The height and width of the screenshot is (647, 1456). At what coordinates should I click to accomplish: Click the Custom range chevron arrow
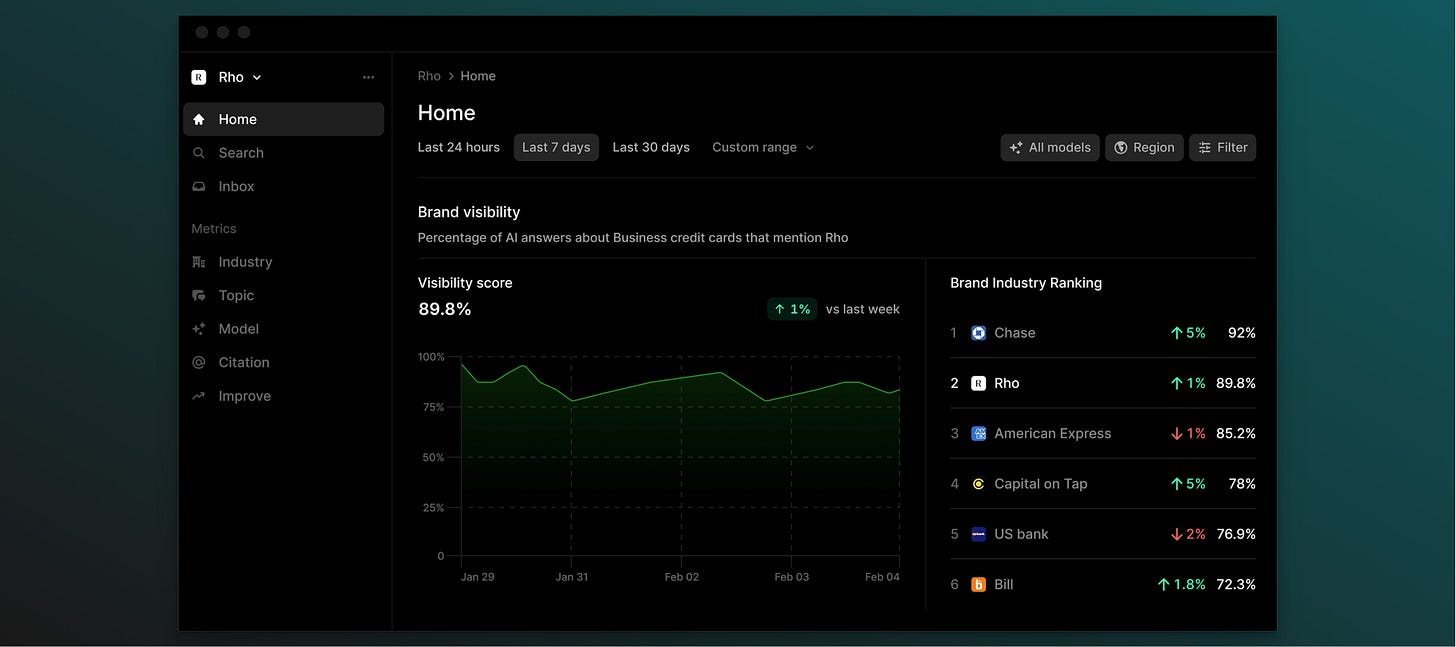click(810, 148)
